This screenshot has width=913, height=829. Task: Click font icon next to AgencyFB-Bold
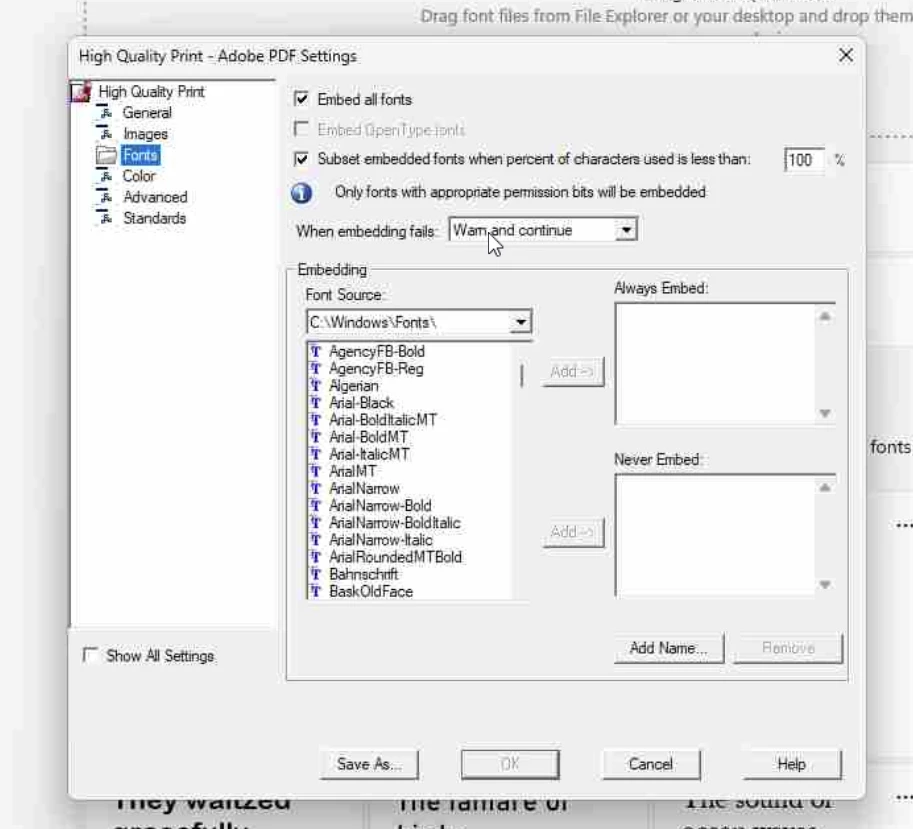[316, 351]
